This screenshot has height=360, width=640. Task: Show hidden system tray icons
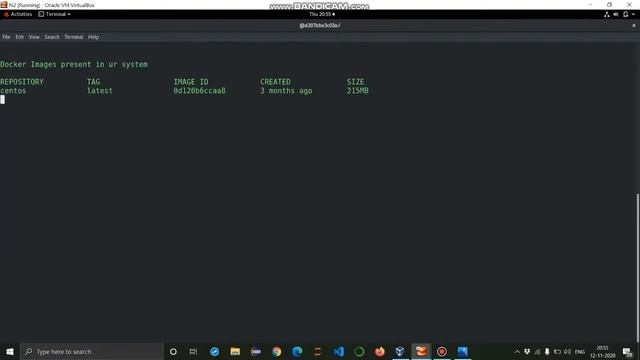(517, 351)
